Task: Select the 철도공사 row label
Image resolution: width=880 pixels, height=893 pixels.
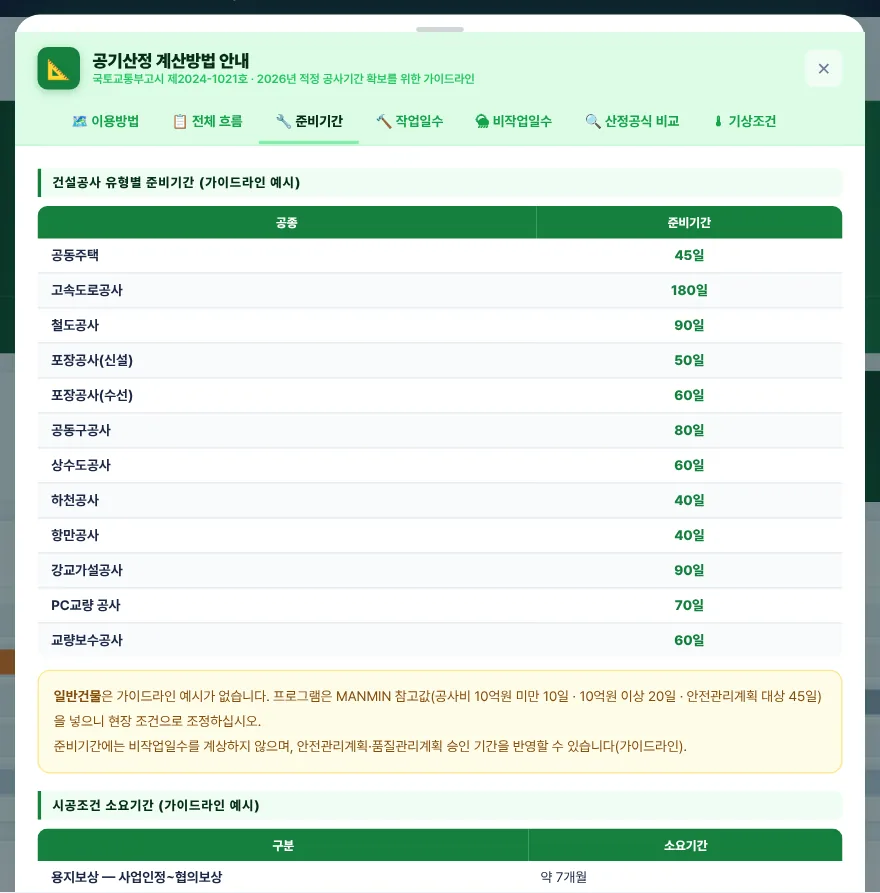Action: (75, 325)
